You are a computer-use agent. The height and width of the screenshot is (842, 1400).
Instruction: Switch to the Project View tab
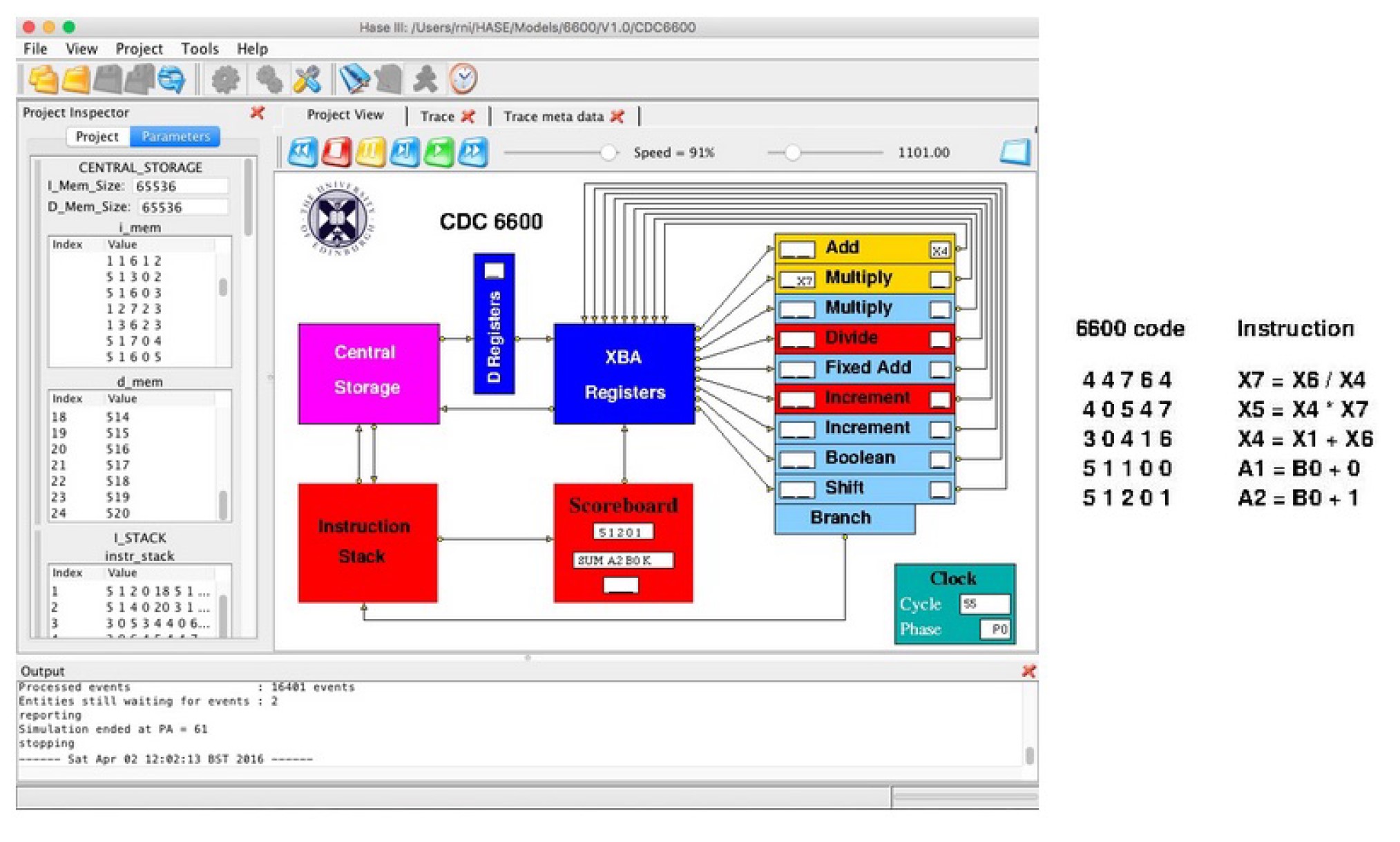(345, 115)
